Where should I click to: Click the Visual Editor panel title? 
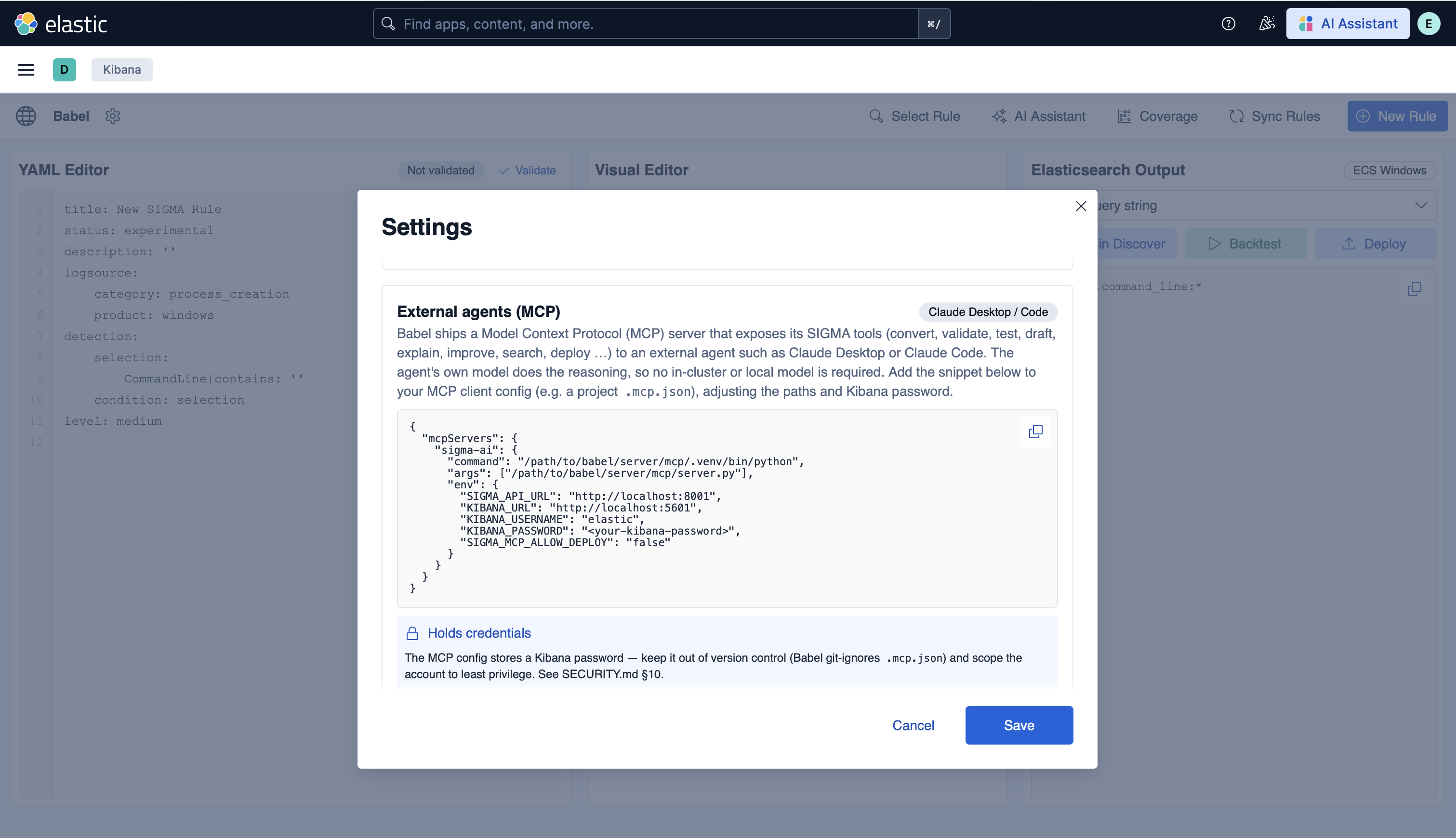641,170
